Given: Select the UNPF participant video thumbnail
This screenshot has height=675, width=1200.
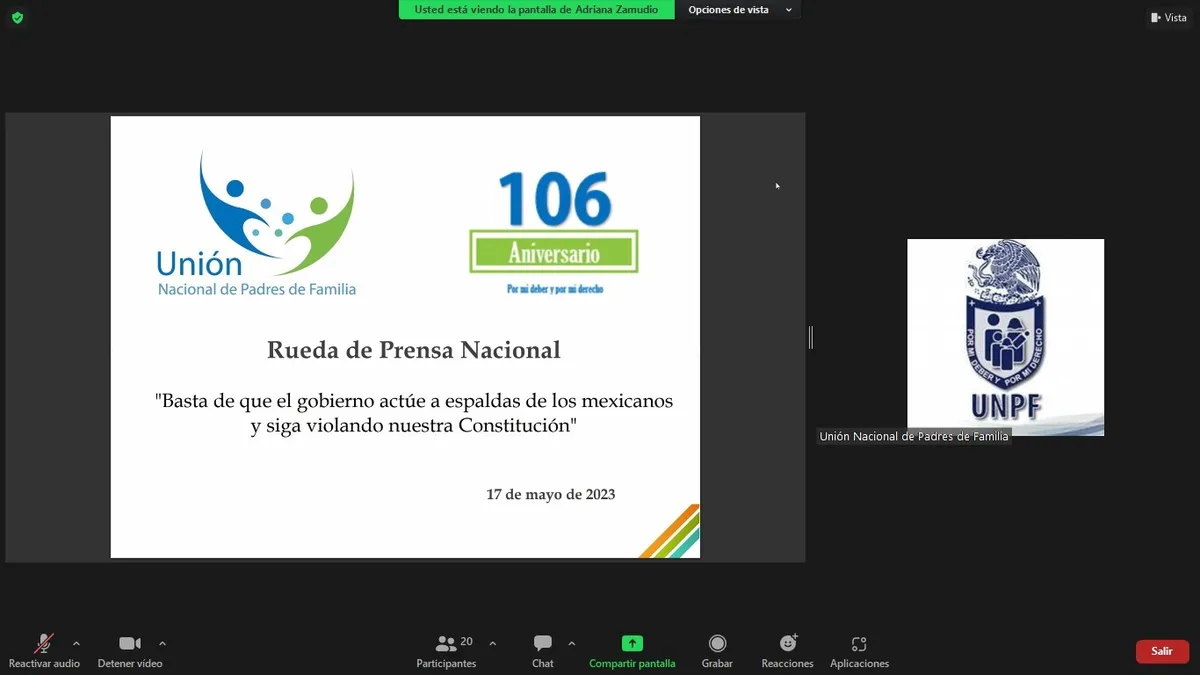Looking at the screenshot, I should [1005, 337].
